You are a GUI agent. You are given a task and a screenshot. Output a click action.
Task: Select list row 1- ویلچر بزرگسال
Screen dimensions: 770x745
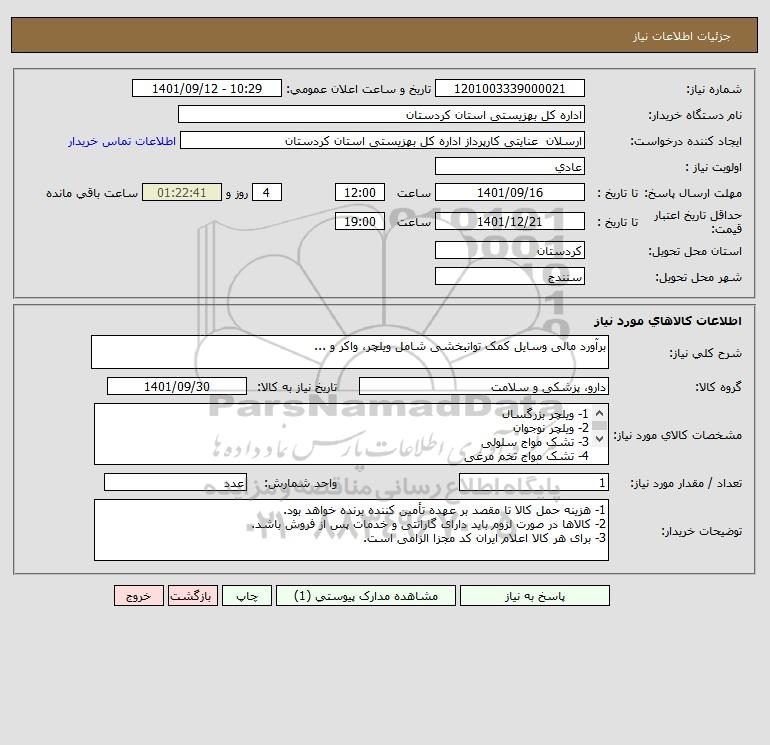(545, 414)
